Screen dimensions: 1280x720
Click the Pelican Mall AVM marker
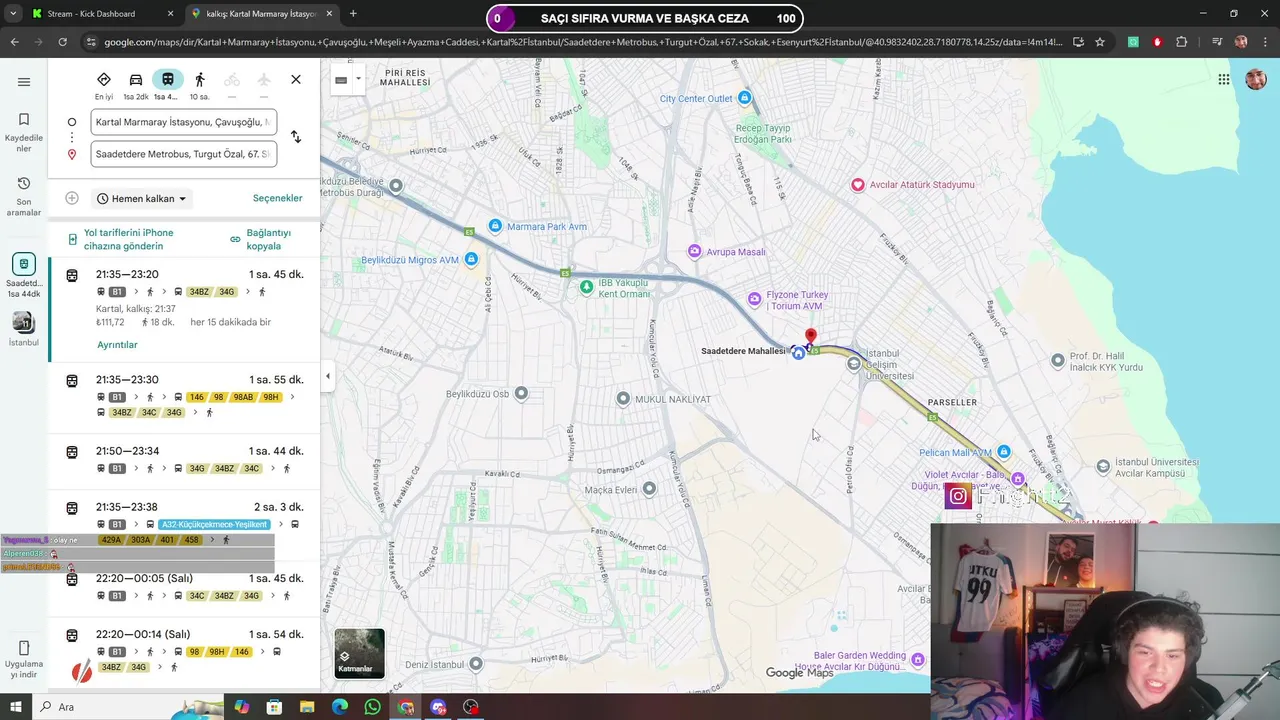(1004, 452)
